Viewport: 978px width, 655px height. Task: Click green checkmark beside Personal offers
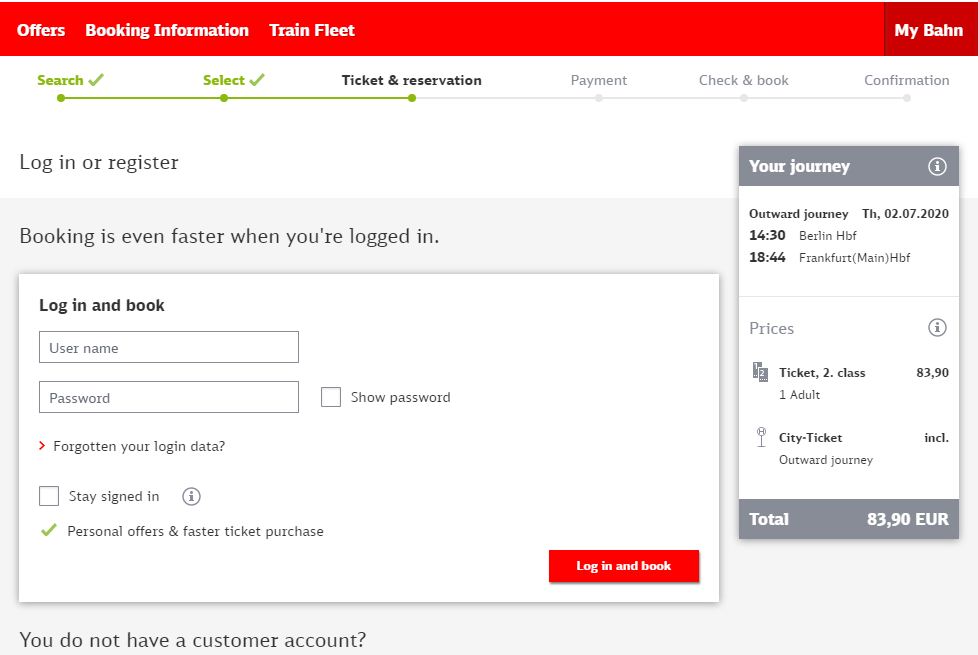[x=48, y=531]
